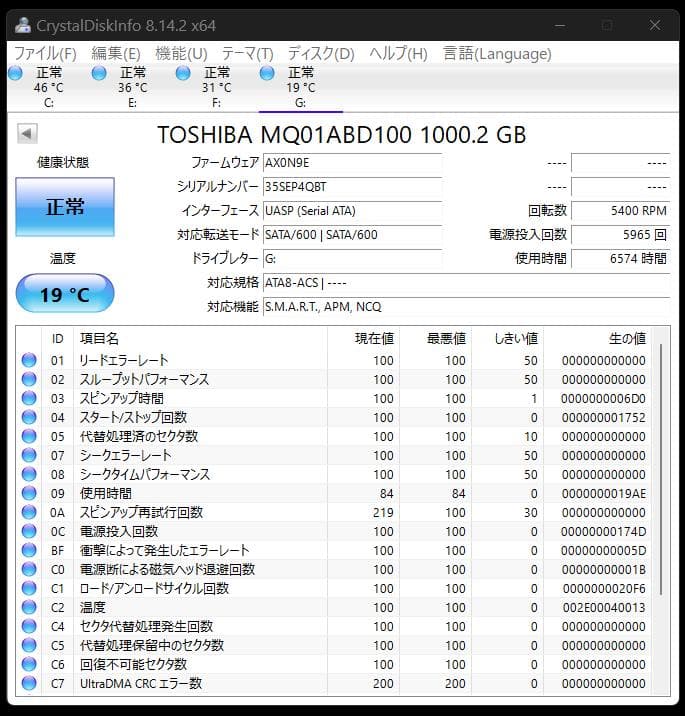Image resolution: width=685 pixels, height=716 pixels.
Task: Click the previous disk arrow button
Action: click(27, 134)
